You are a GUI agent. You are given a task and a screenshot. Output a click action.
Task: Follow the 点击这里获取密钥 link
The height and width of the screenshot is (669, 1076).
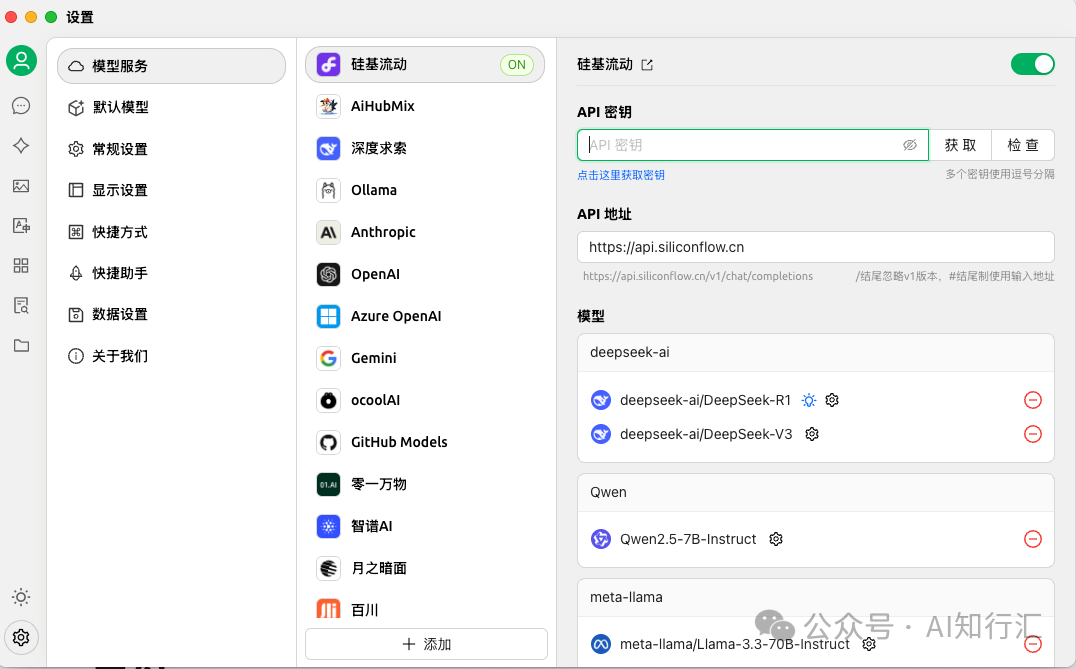click(x=621, y=175)
